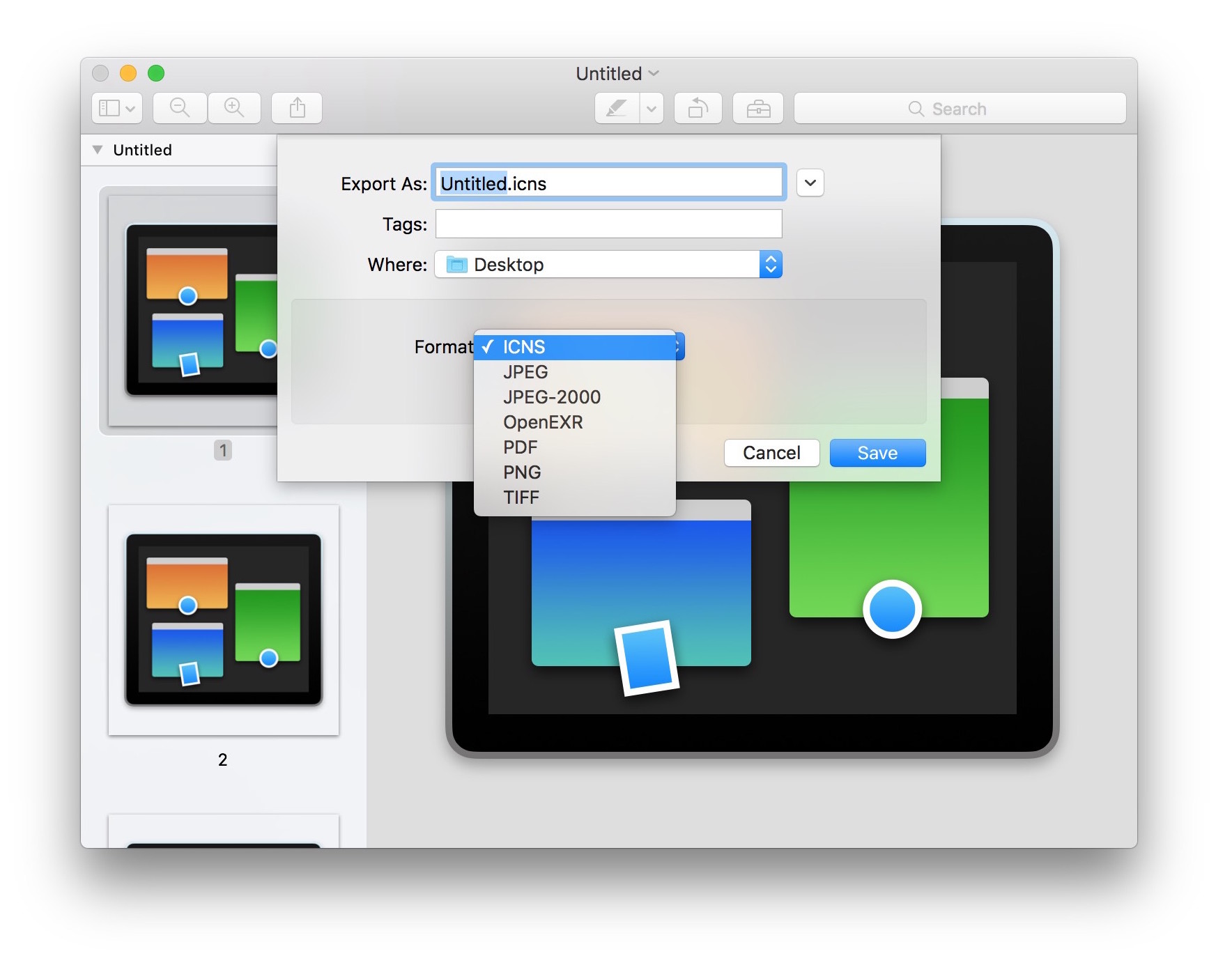Collapse the Untitled sidebar group

click(98, 149)
